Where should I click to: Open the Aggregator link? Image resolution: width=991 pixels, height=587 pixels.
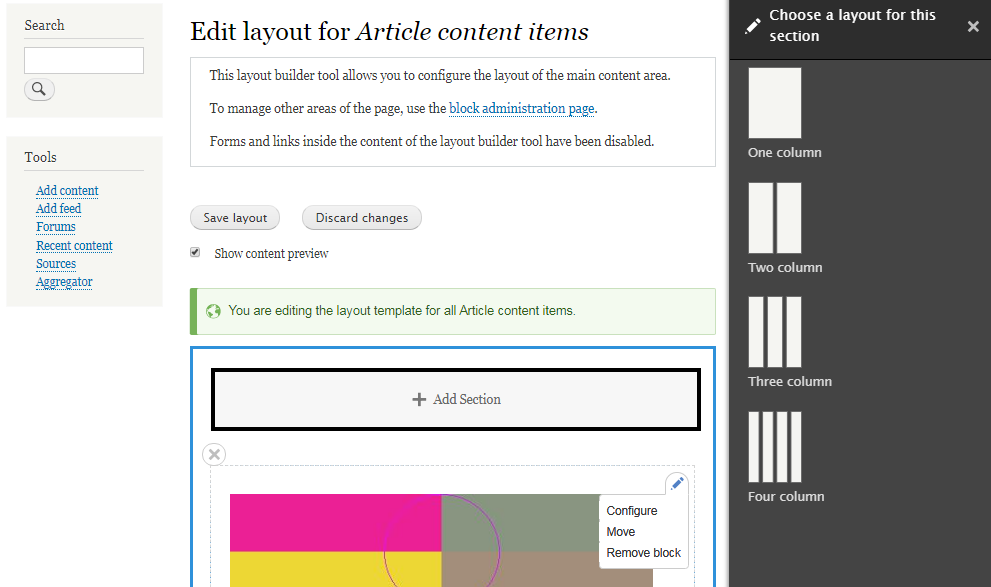[64, 282]
